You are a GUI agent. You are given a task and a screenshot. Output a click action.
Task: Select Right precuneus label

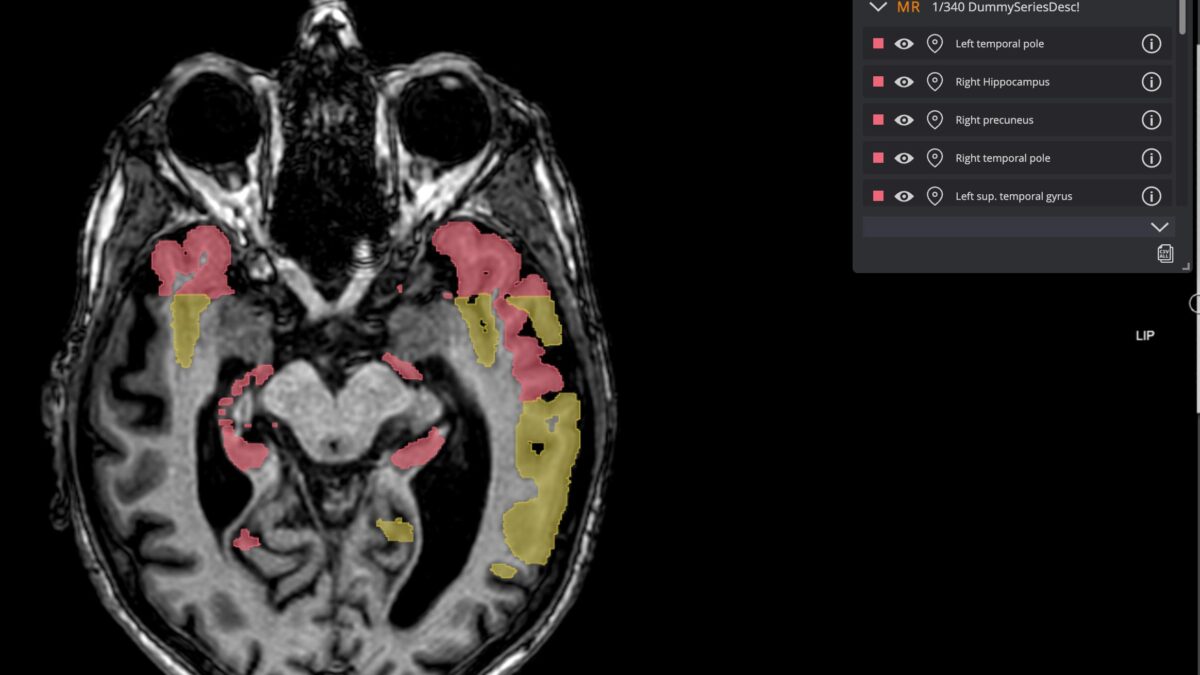tap(994, 120)
